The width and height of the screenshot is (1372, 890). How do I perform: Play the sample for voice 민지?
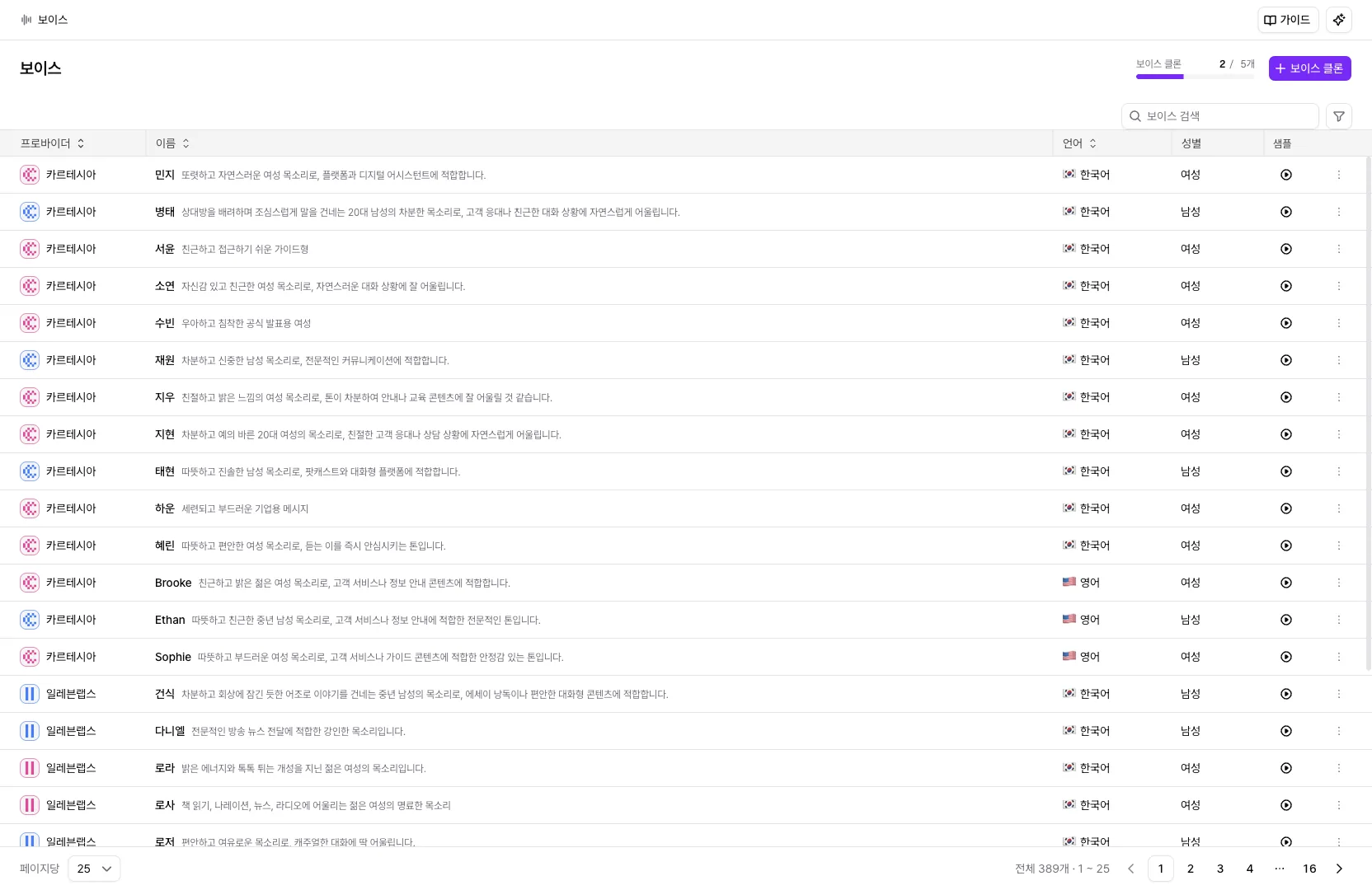[x=1286, y=175]
